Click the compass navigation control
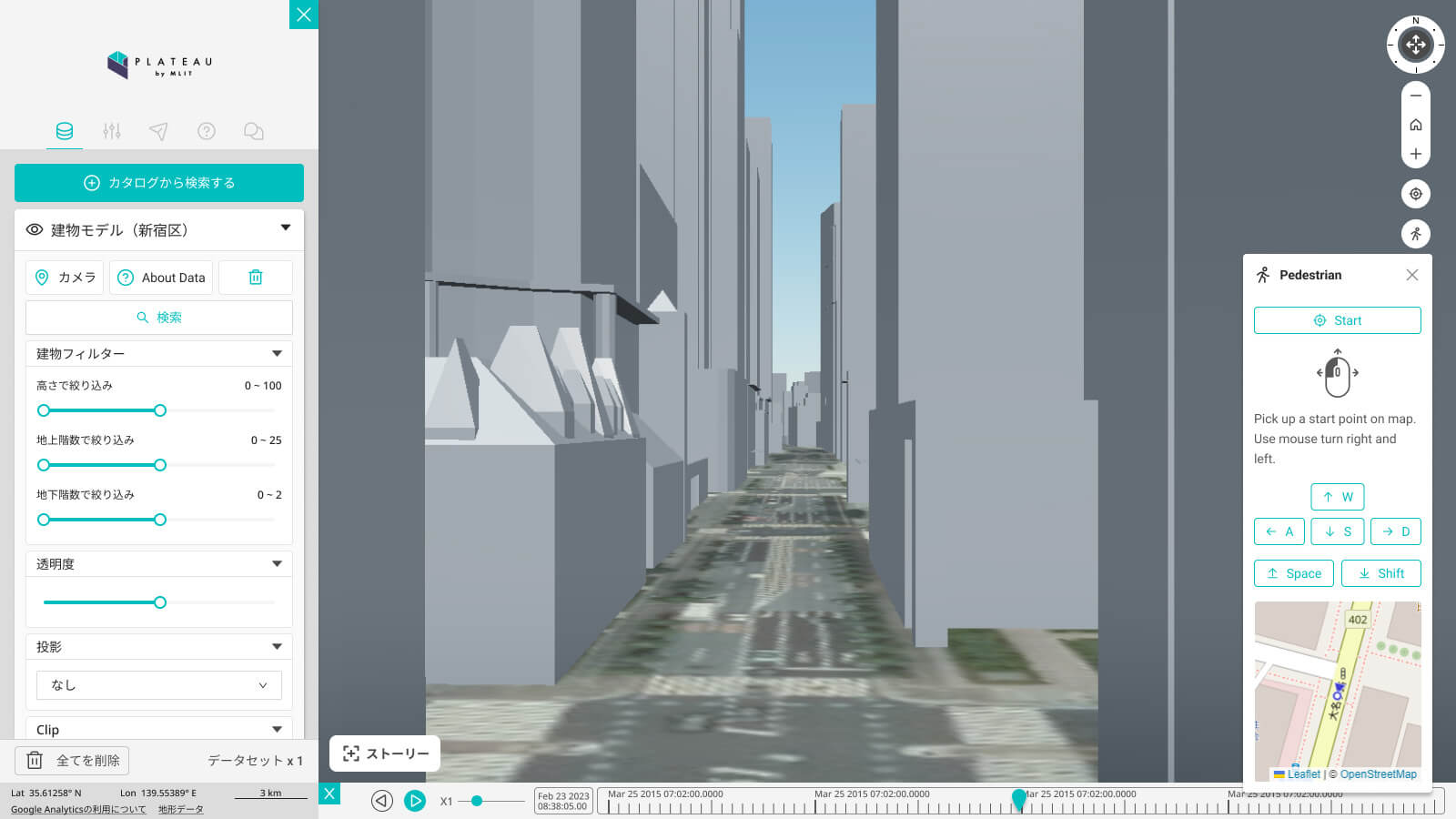1456x819 pixels. (1416, 45)
